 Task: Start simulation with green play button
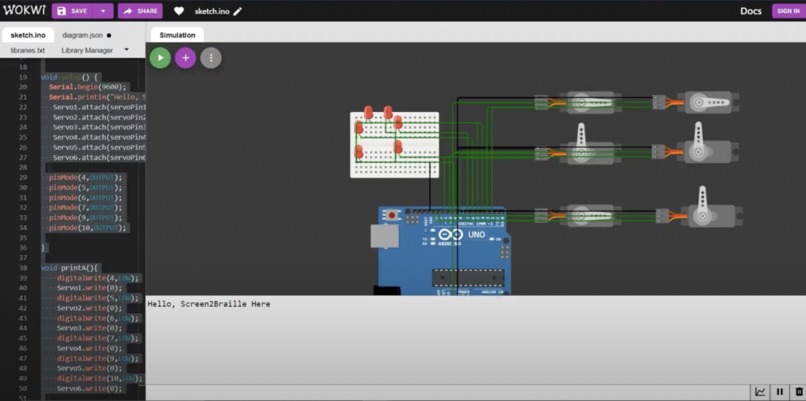pos(160,58)
